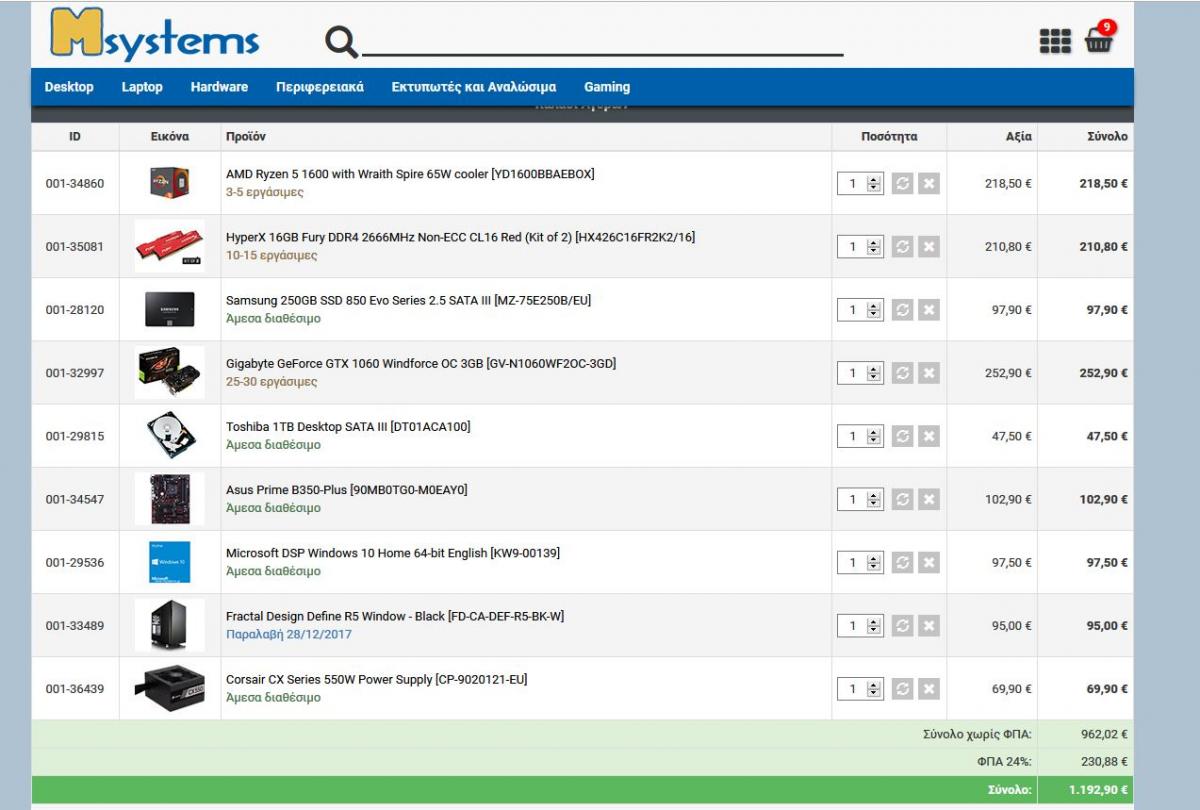The width and height of the screenshot is (1200, 810).
Task: Click quantity stepper for Toshiba 1TB
Action: (874, 436)
